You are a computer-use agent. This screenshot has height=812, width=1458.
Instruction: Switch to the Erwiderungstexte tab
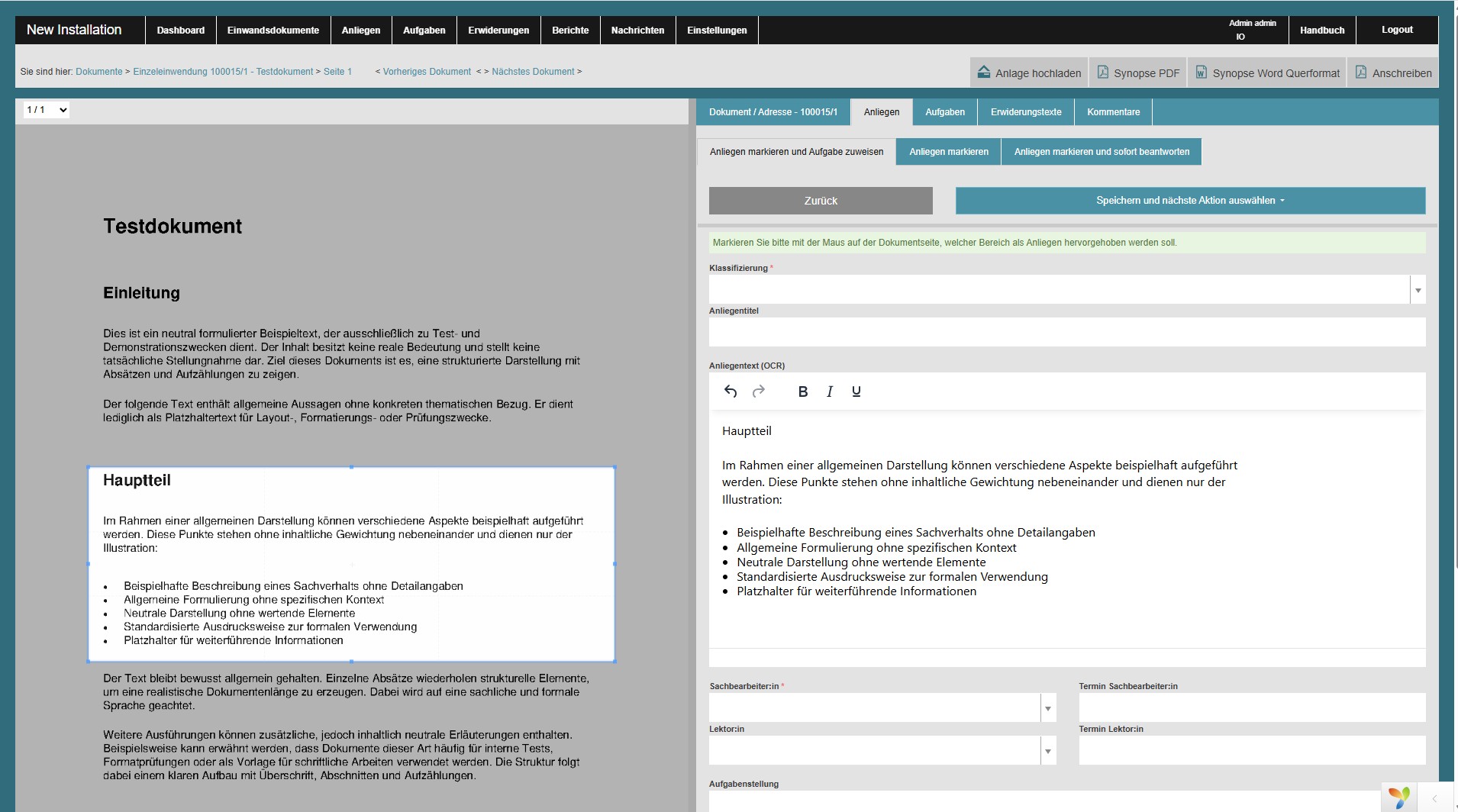pos(1025,112)
